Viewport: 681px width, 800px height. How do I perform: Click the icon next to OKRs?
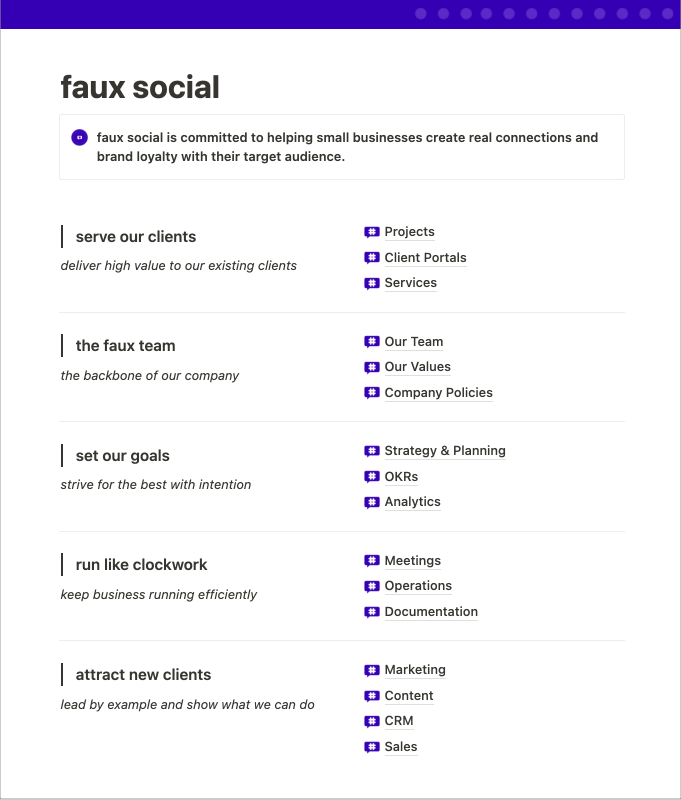(x=371, y=477)
